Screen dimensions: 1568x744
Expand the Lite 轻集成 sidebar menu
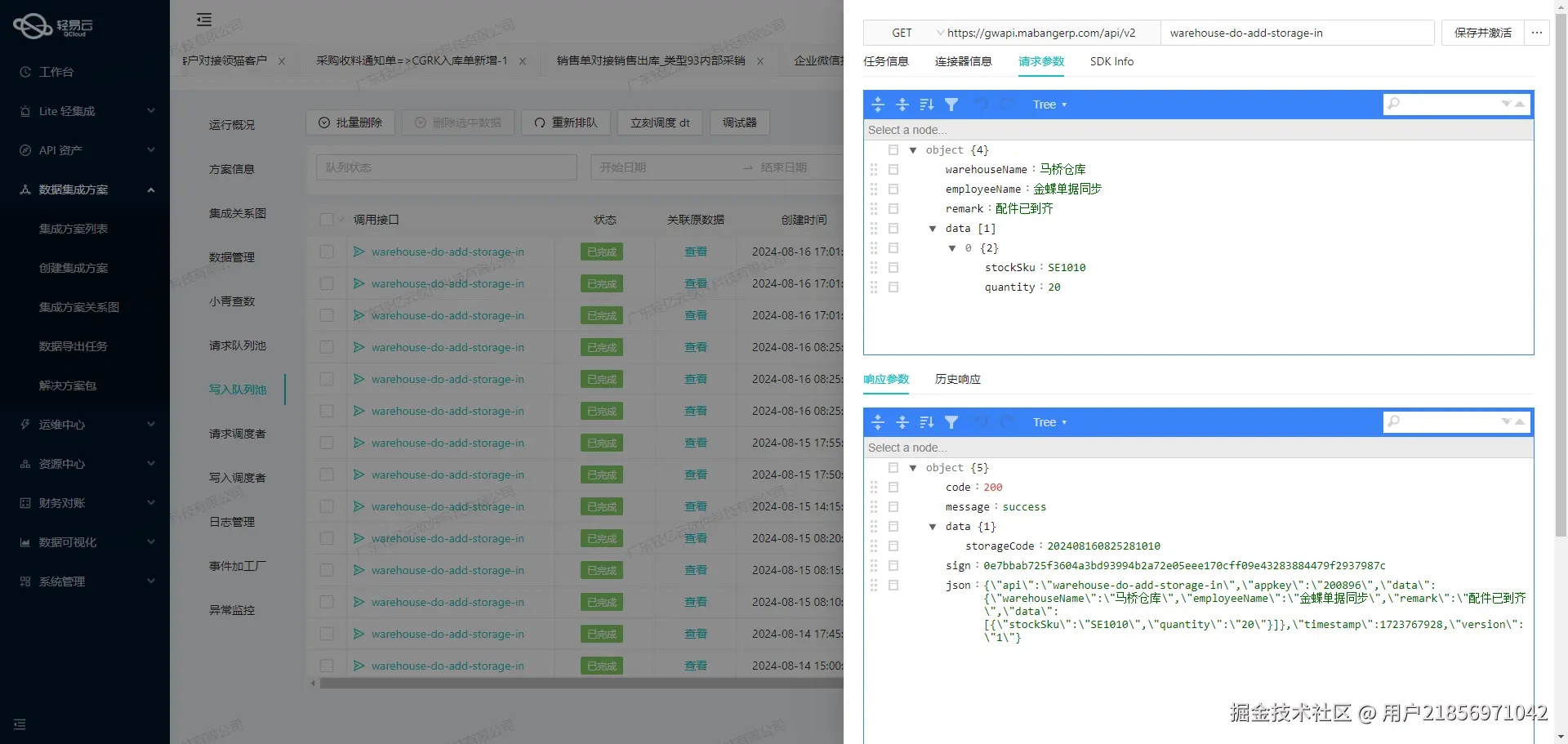[85, 111]
